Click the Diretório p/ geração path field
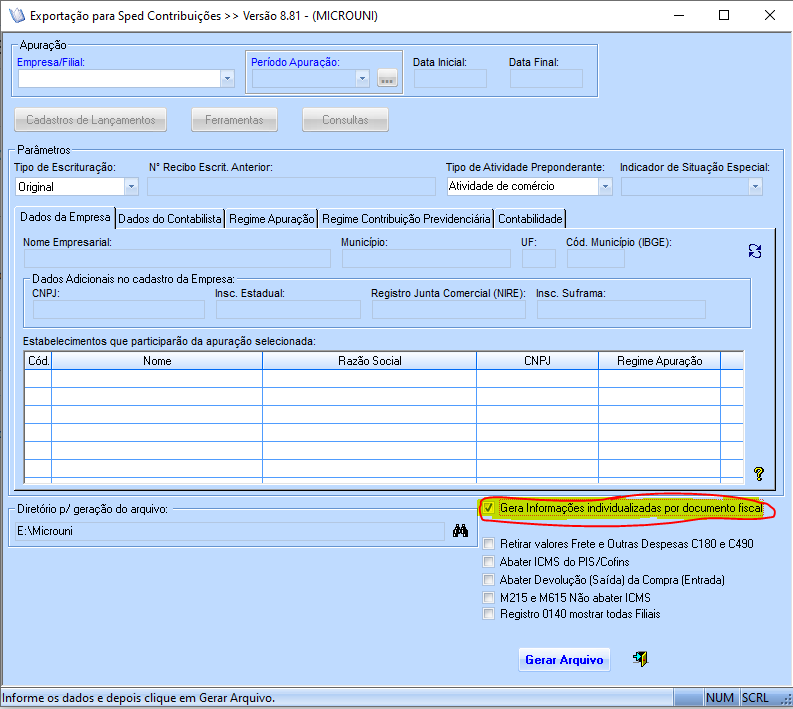This screenshot has height=709, width=793. pyautogui.click(x=230, y=531)
